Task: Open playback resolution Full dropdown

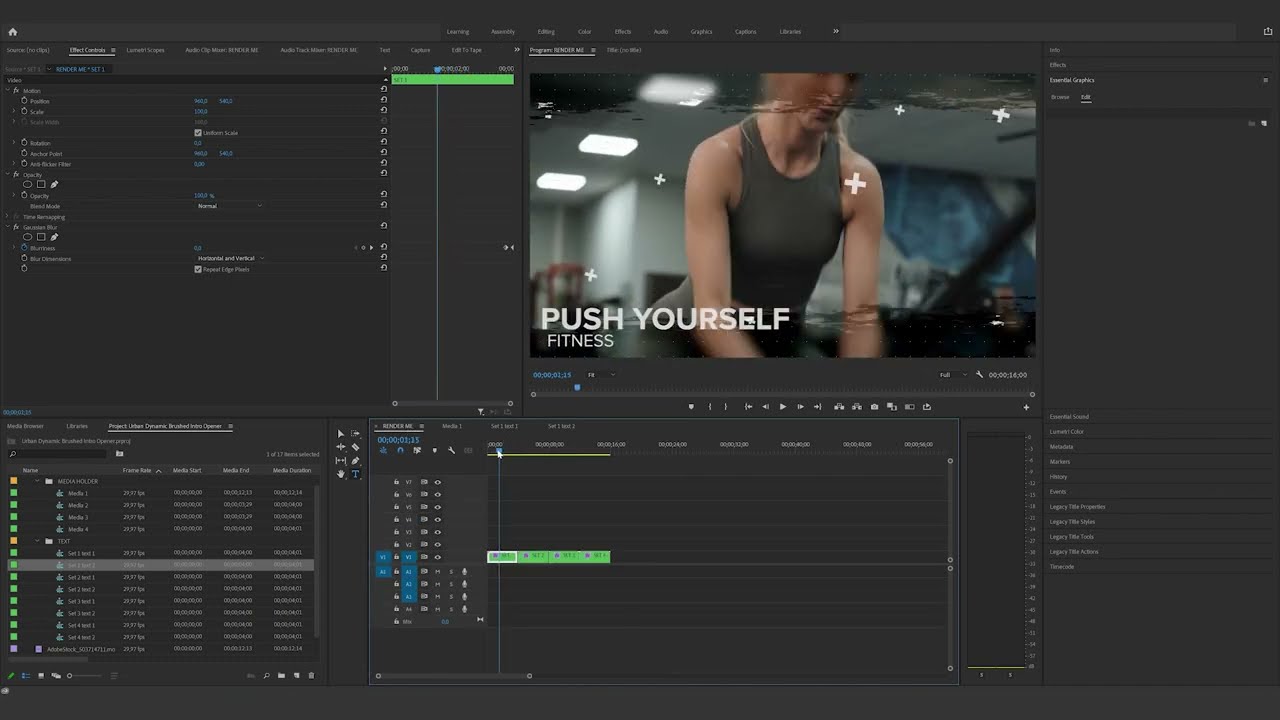Action: (x=952, y=375)
